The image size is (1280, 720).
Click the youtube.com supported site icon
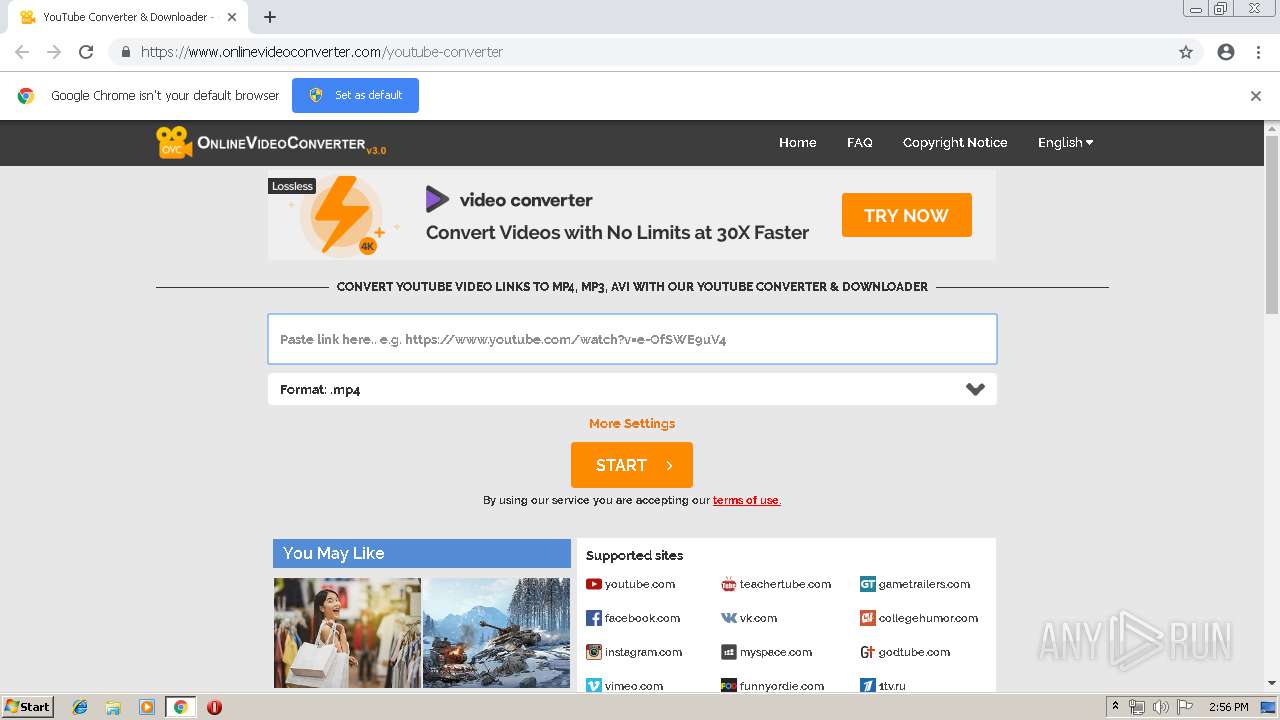594,584
